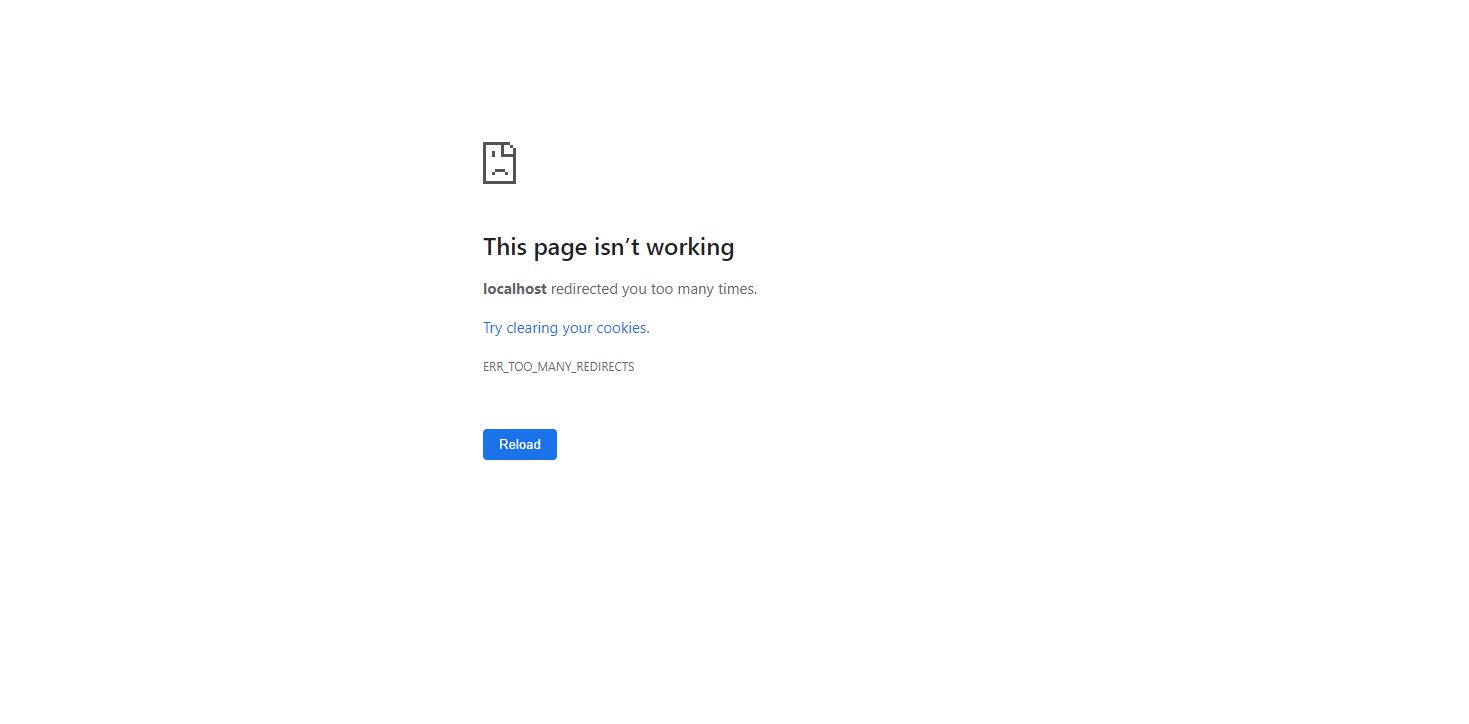Click the word 'This' in the heading
The image size is (1469, 724).
pos(506,247)
